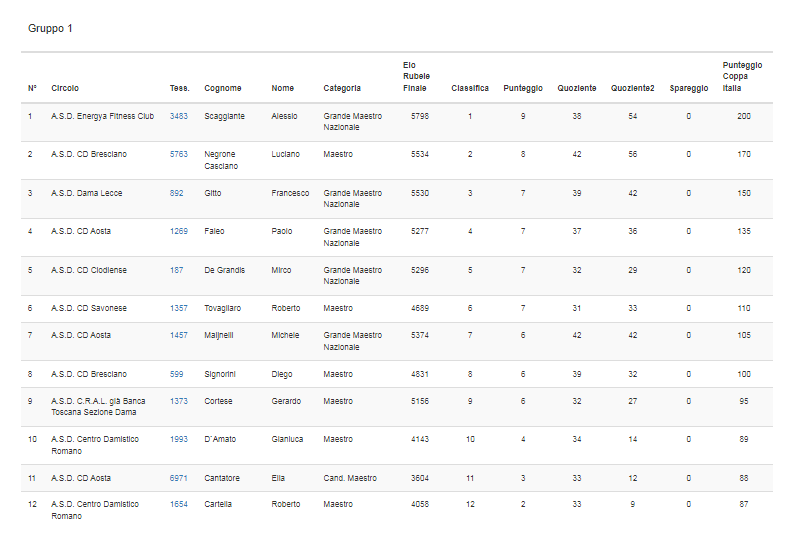Follow the 1269 link for Faleo
Viewport: 803px width, 551px height.
[x=179, y=231]
